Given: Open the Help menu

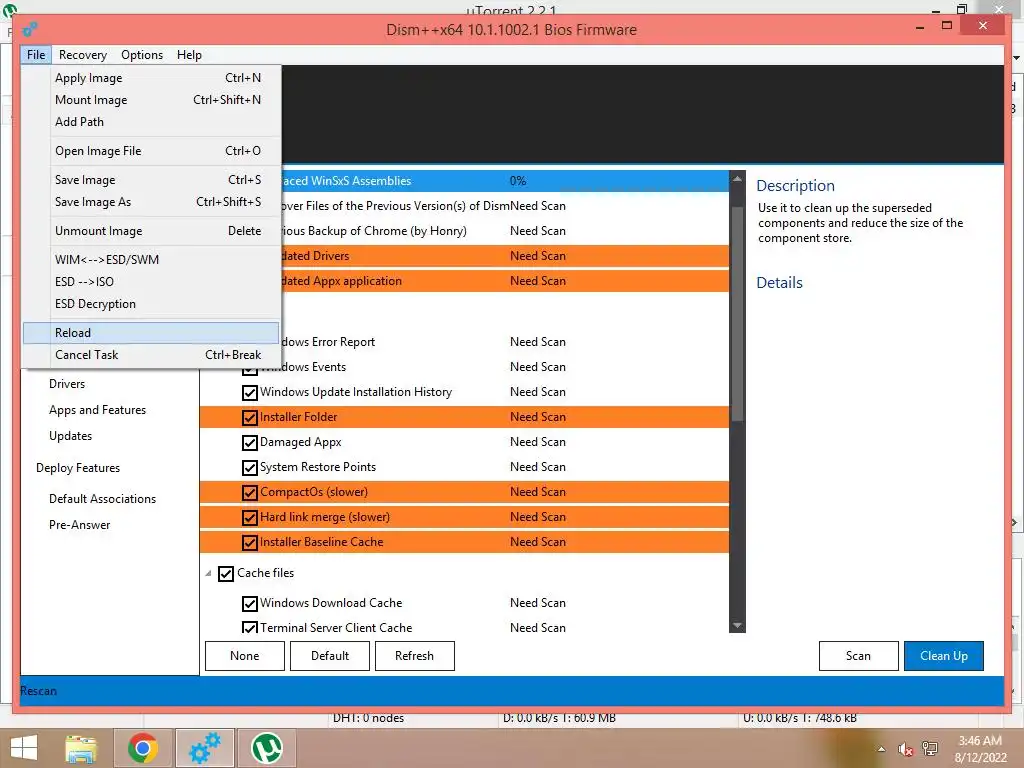Looking at the screenshot, I should pos(189,55).
